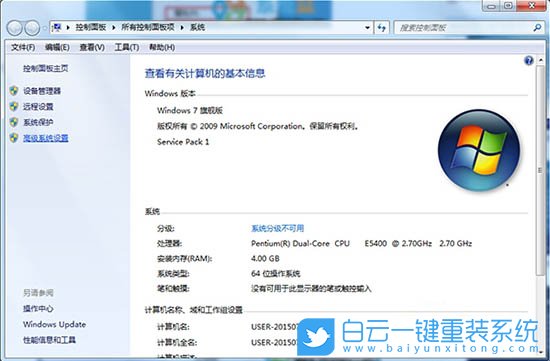
Task: Maximize the System window
Action: coord(508,6)
